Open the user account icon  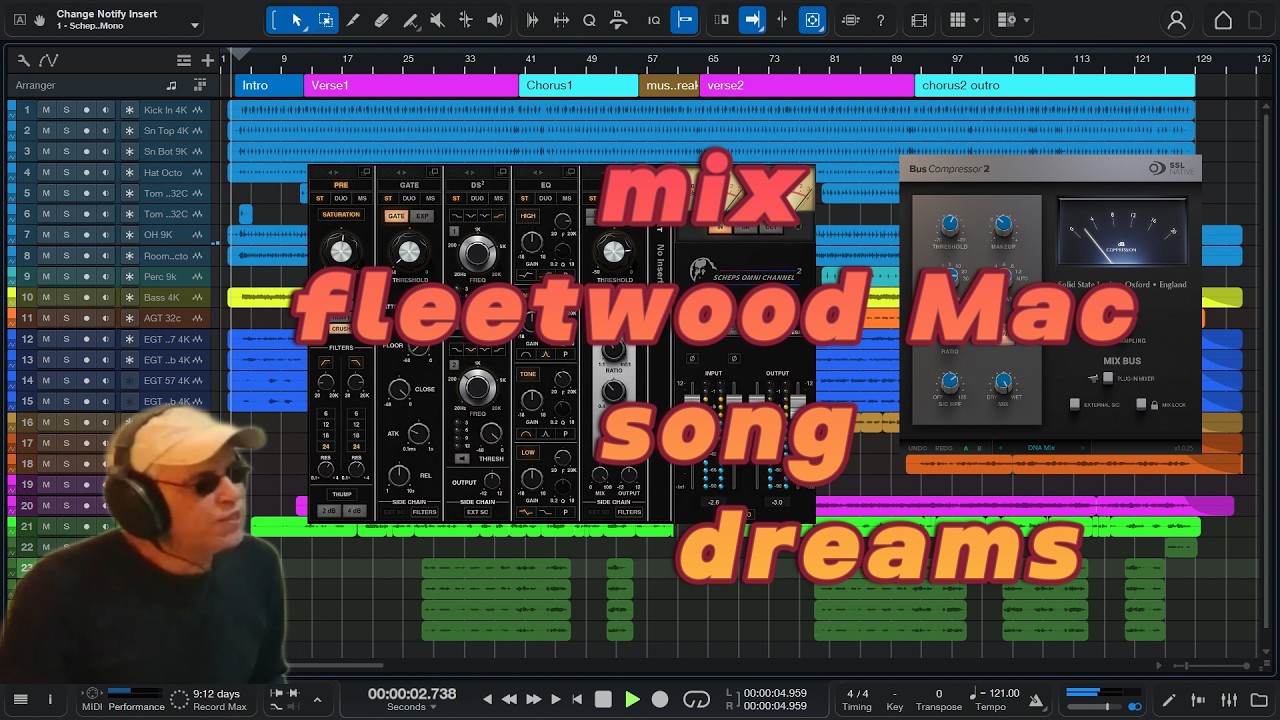pos(1177,20)
